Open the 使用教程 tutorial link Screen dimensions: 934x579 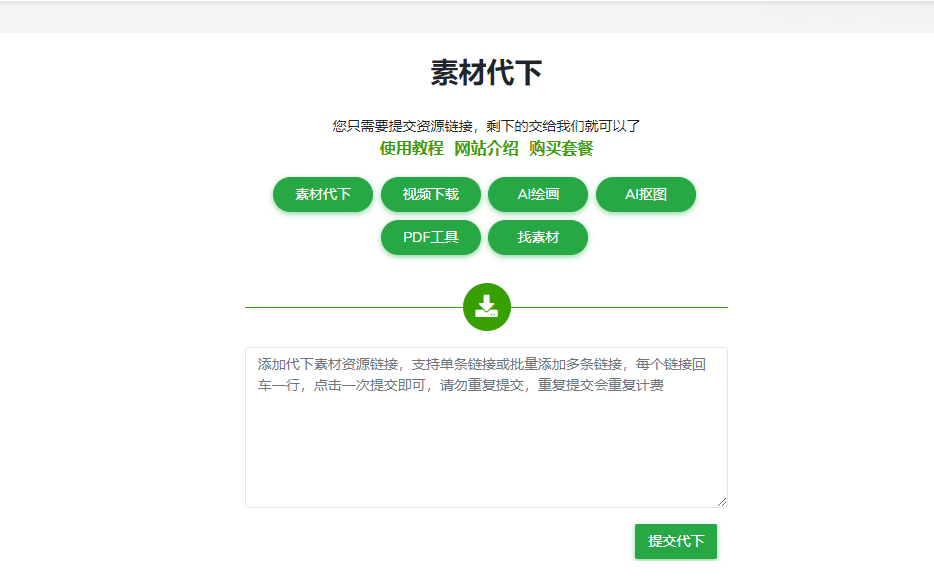[411, 148]
